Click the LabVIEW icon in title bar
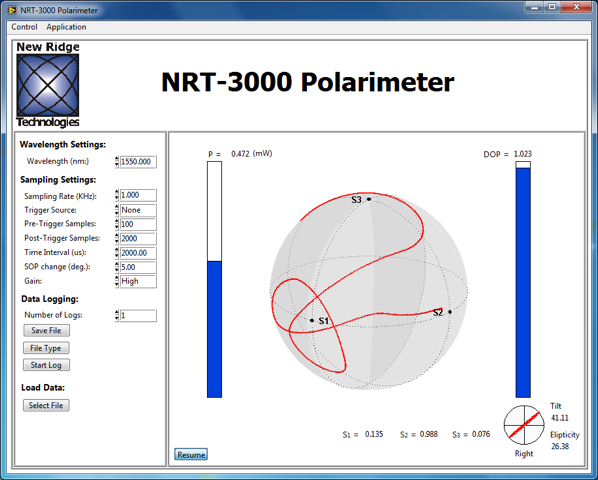This screenshot has height=480, width=598. [12, 10]
